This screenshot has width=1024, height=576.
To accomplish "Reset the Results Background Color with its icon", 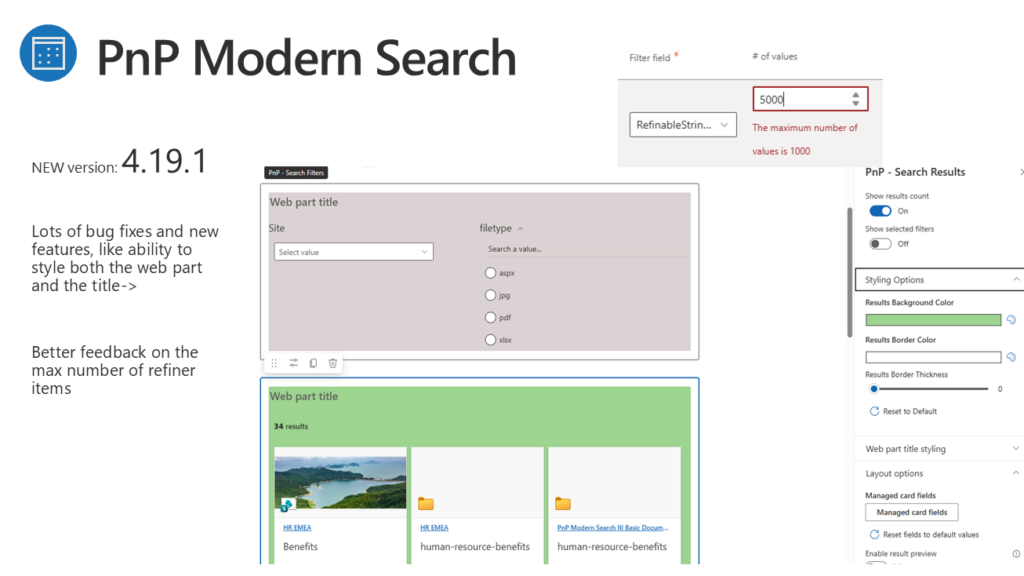I will click(x=1011, y=320).
